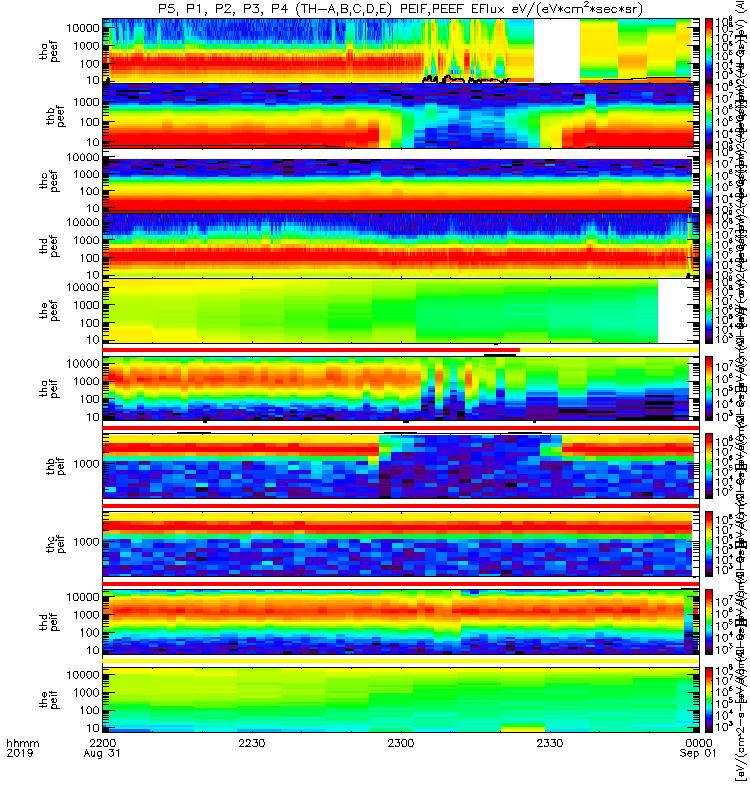The image size is (750, 800).
Task: Click the yellow strip above 'the peif' panel
Action: 401,661
